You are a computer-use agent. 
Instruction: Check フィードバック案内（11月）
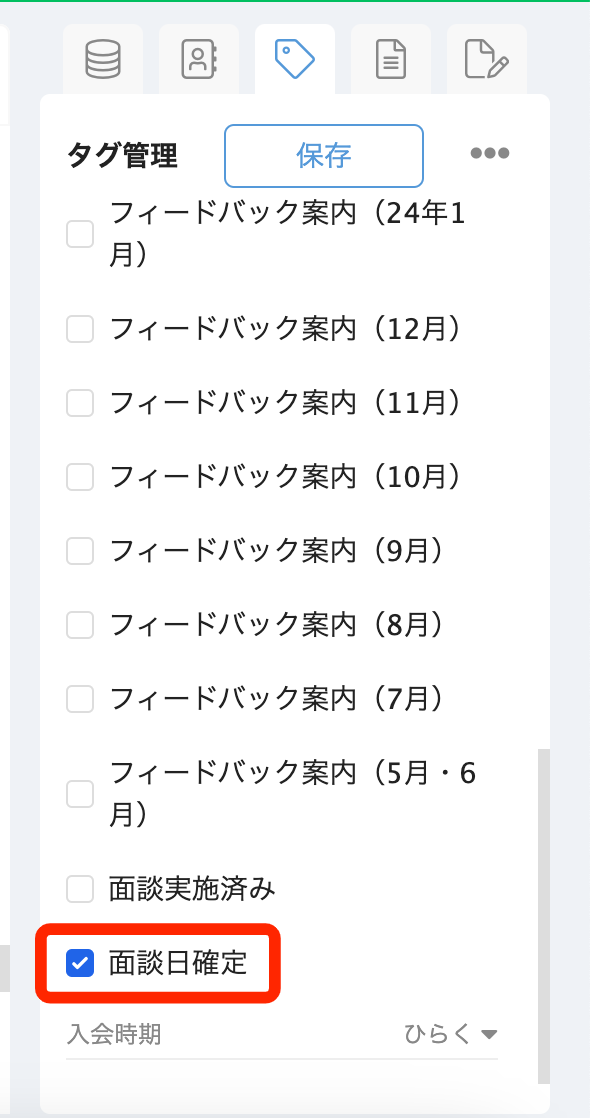79,402
